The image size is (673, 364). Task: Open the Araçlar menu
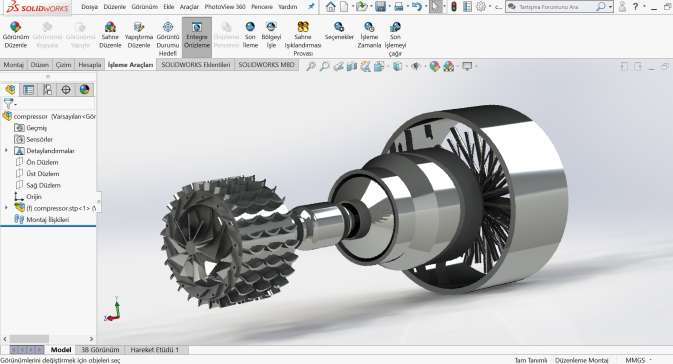pos(189,7)
